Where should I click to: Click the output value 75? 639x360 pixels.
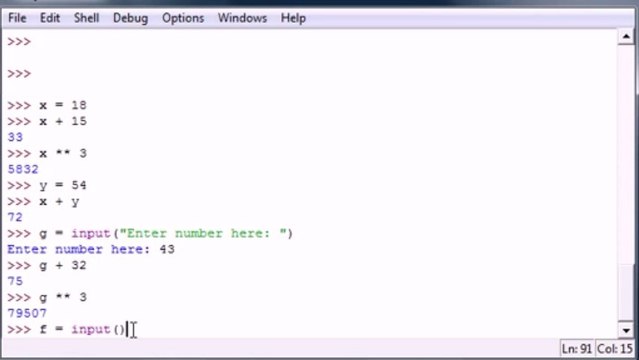15,281
